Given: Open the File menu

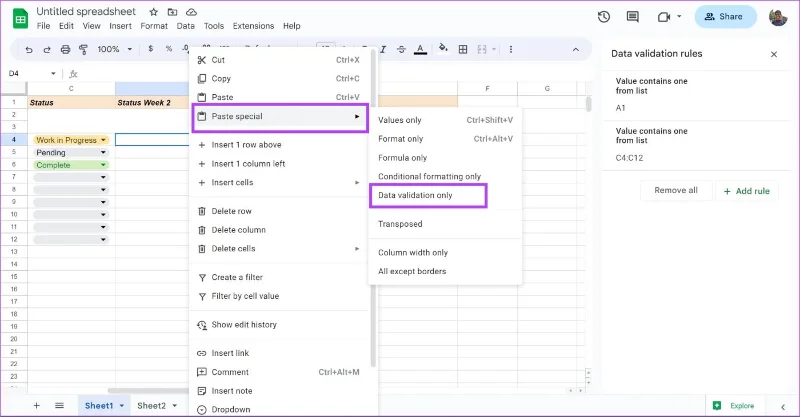Looking at the screenshot, I should coord(43,26).
